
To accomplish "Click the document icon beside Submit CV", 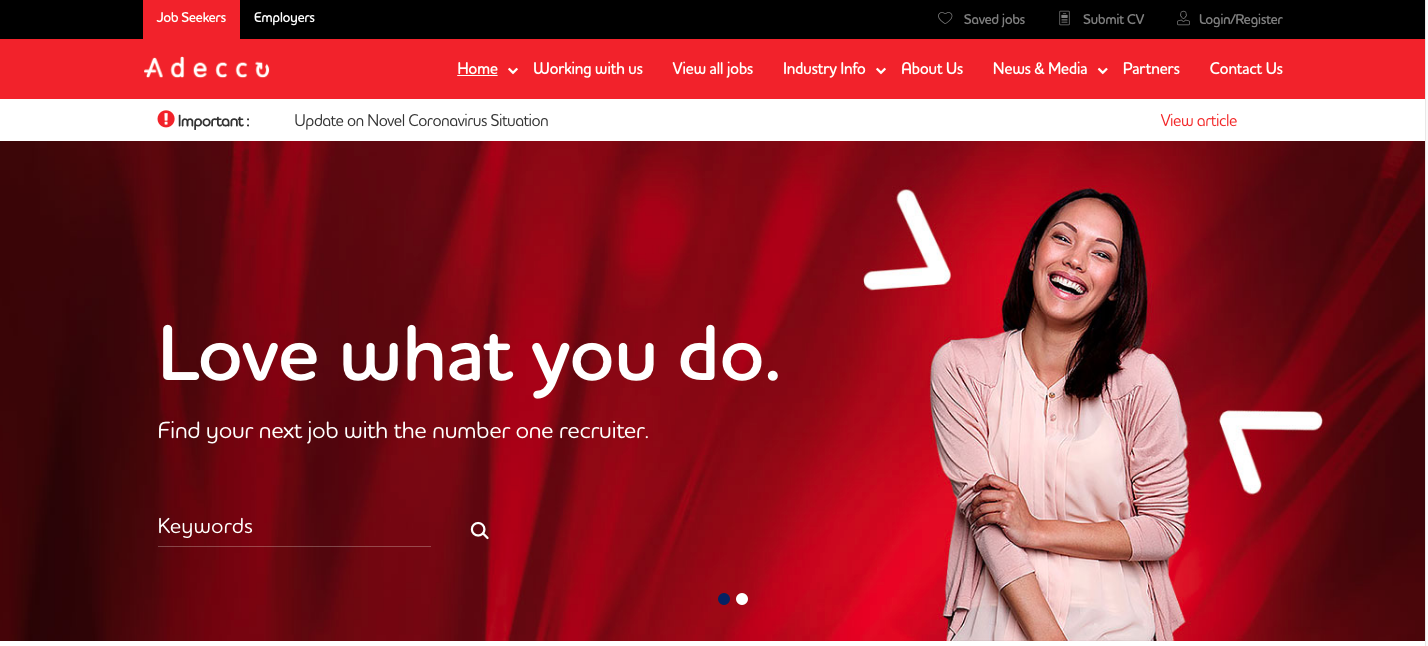I will pyautogui.click(x=1065, y=18).
